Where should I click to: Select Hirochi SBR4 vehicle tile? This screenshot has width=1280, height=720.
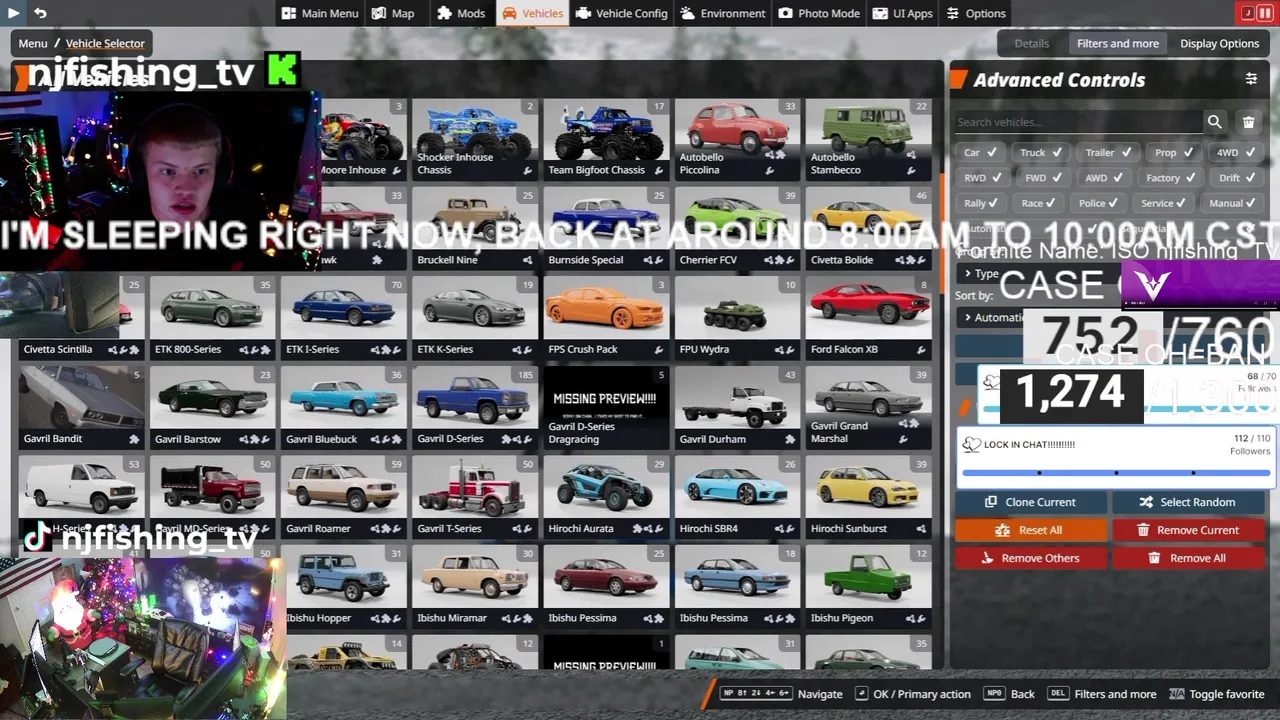737,497
